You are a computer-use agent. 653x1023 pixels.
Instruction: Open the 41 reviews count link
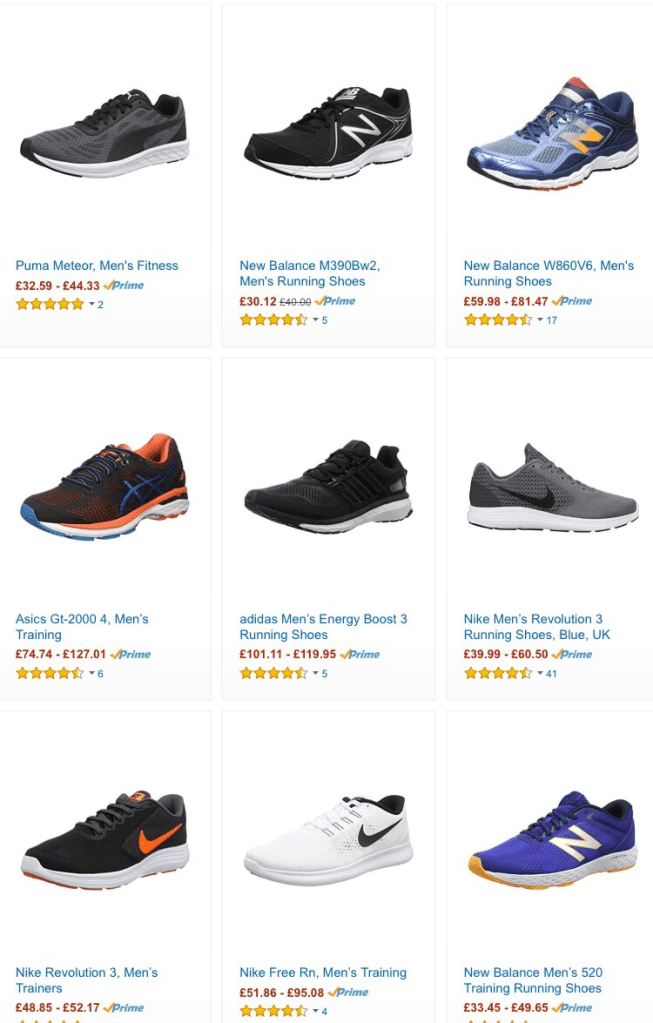point(551,674)
